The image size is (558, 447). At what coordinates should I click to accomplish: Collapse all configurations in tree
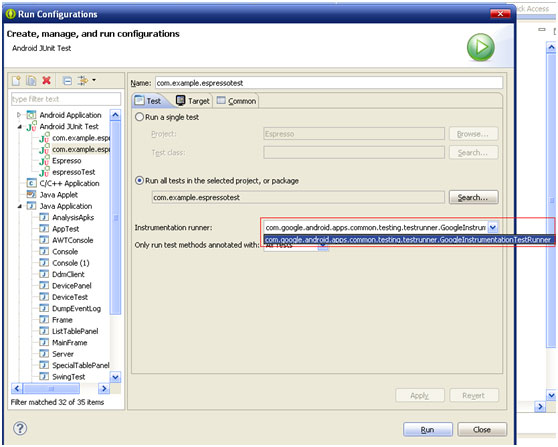click(x=67, y=81)
